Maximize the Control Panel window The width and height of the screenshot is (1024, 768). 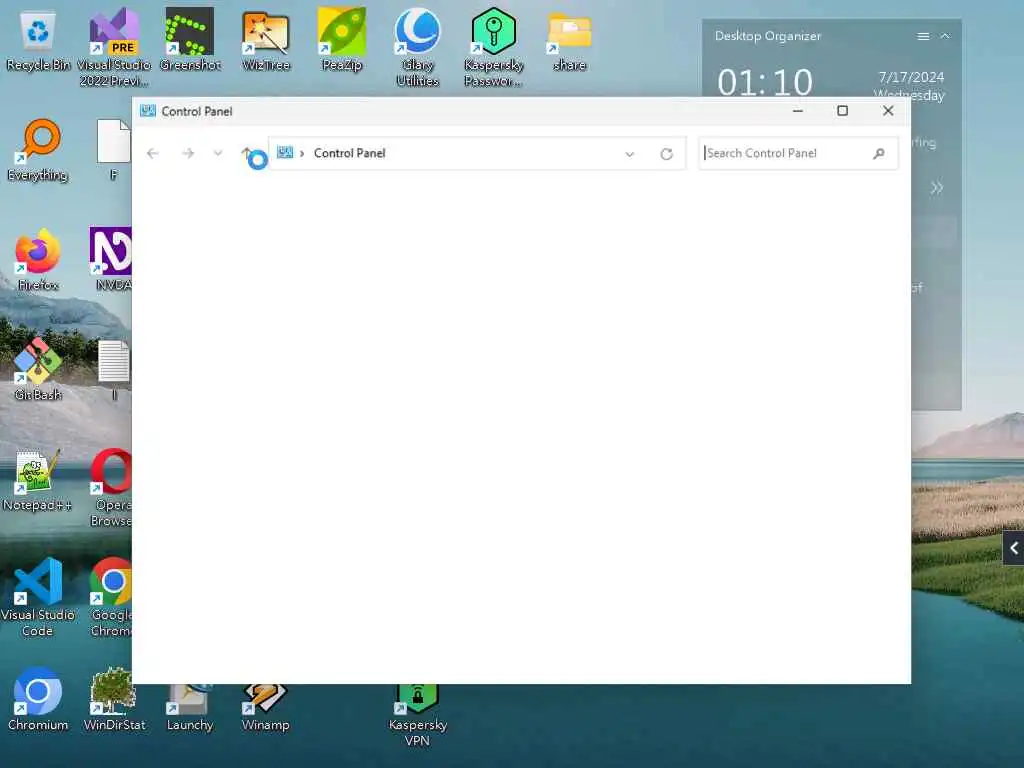842,111
